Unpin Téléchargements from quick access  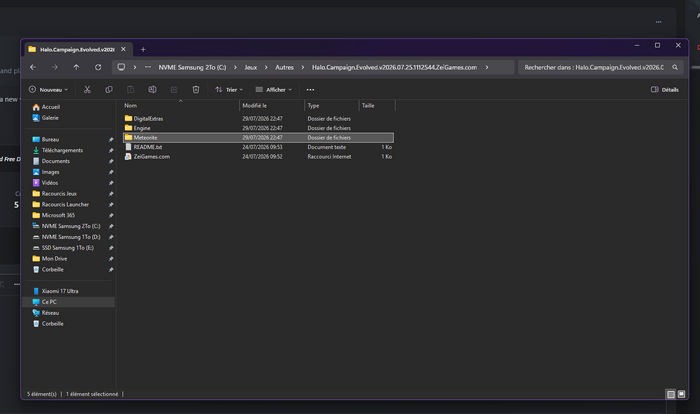pyautogui.click(x=111, y=151)
